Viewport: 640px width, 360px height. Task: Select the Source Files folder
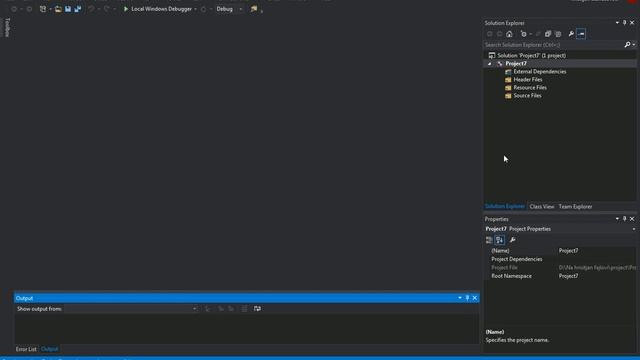(x=527, y=96)
